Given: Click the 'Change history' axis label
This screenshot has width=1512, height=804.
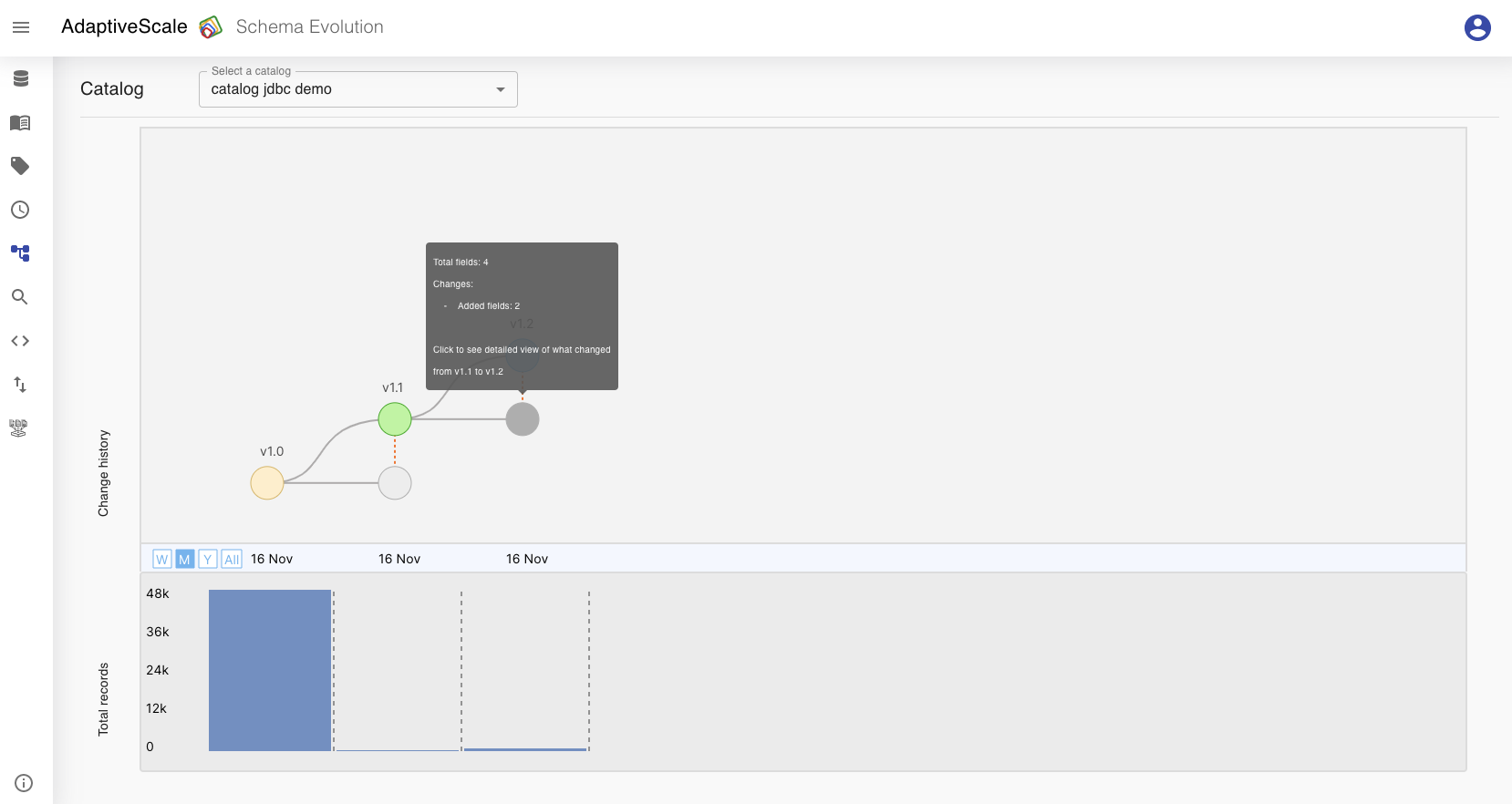Looking at the screenshot, I should (103, 473).
